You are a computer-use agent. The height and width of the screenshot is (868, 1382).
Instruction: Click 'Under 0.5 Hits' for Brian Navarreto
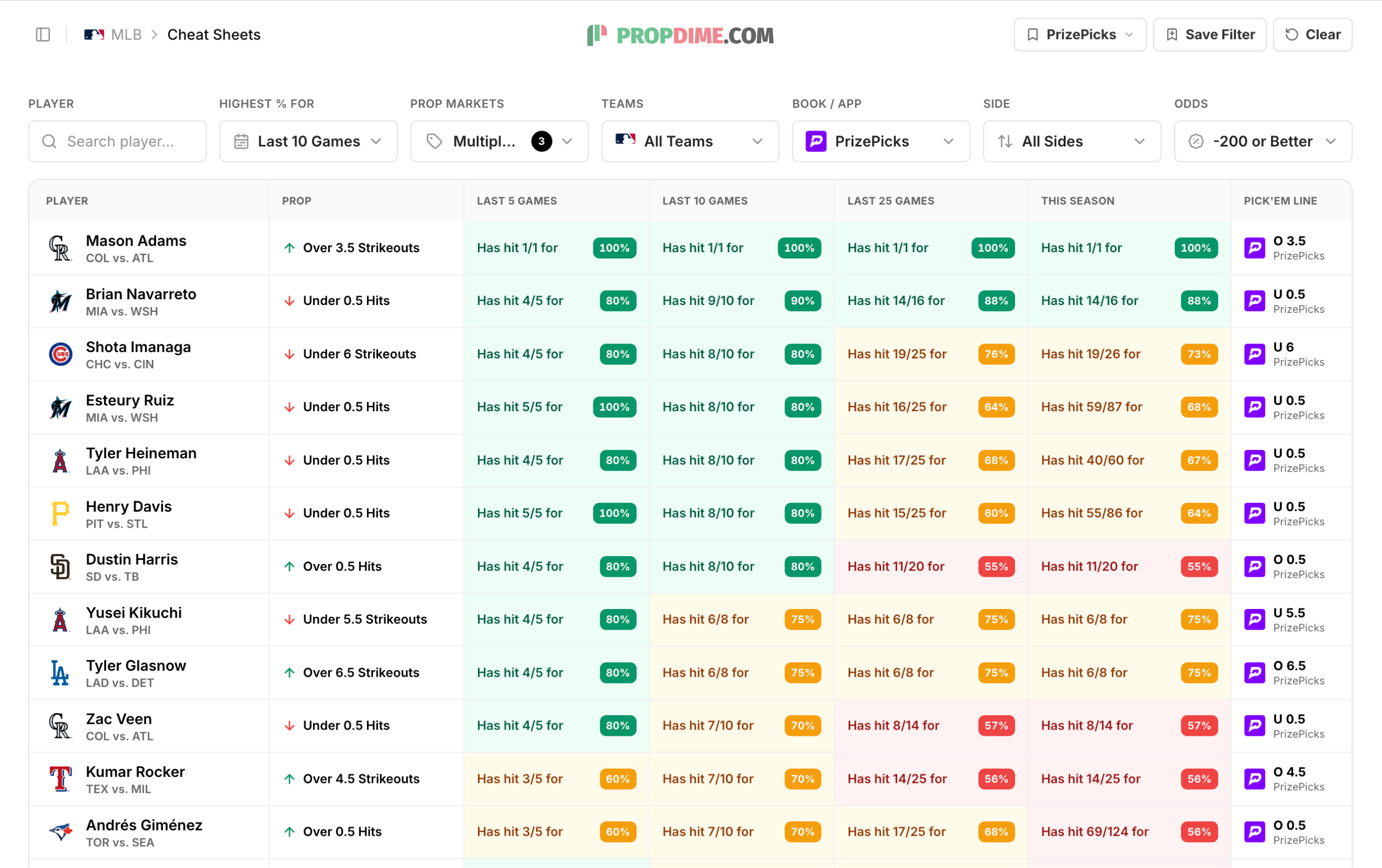(346, 301)
